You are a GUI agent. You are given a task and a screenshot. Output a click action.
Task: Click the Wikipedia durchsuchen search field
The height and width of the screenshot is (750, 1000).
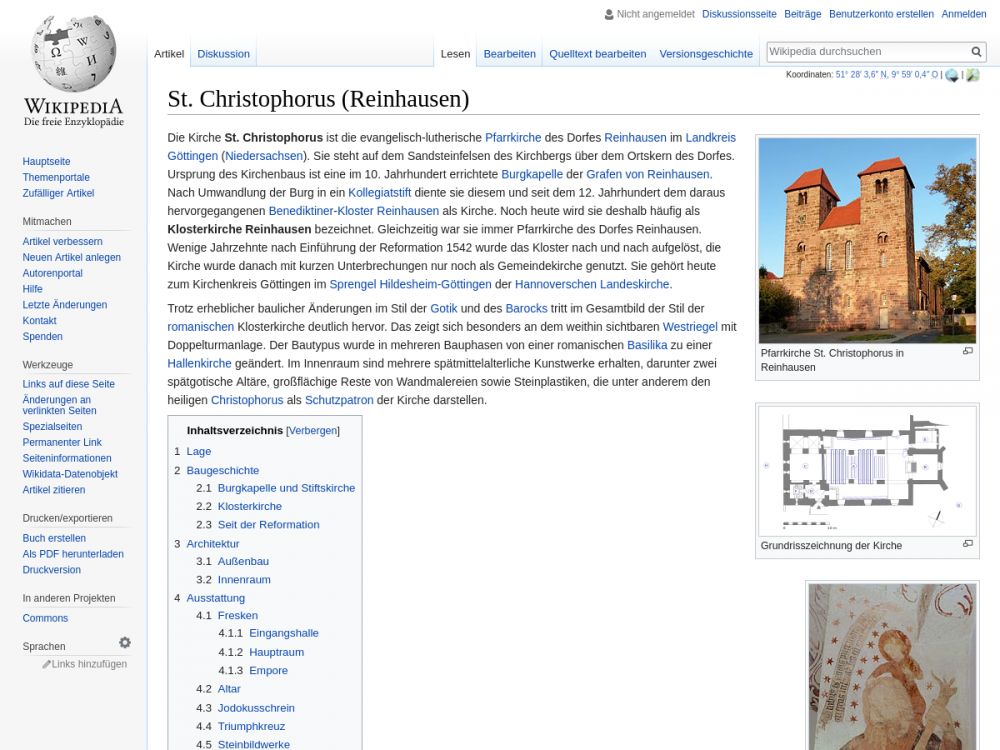click(x=866, y=51)
